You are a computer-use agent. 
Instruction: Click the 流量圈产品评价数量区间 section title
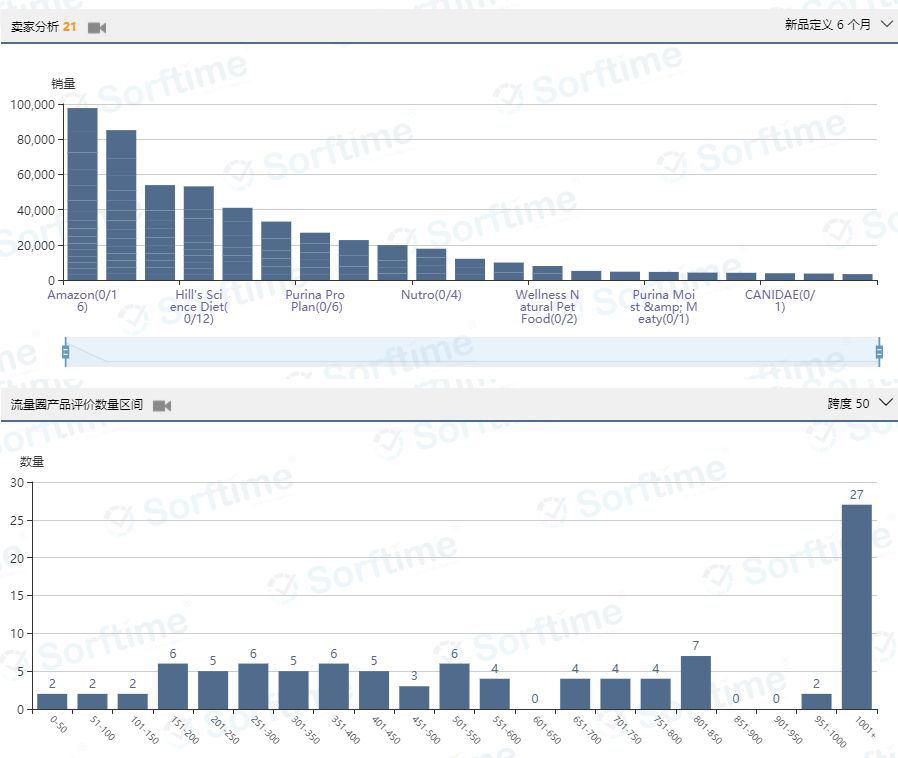76,405
